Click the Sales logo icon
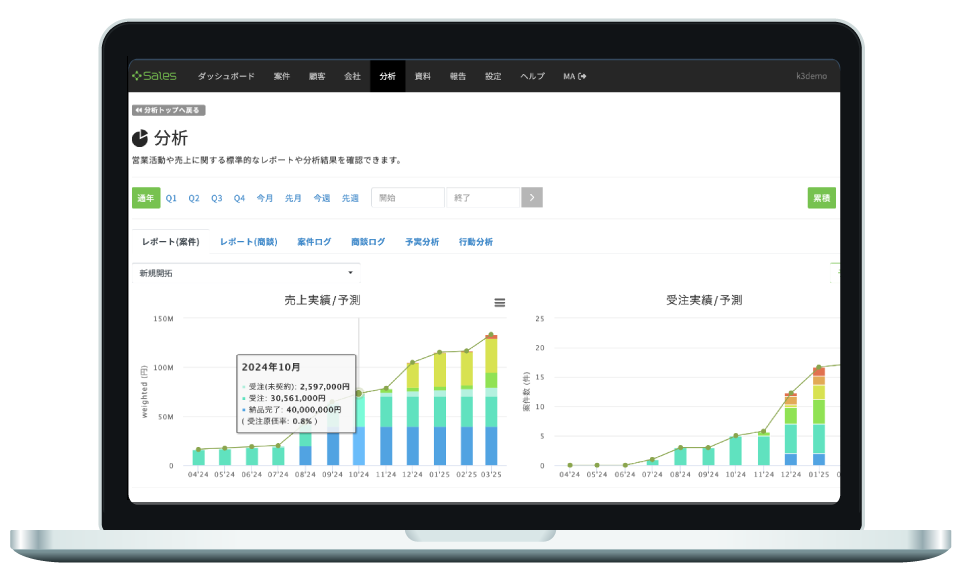 coord(137,76)
